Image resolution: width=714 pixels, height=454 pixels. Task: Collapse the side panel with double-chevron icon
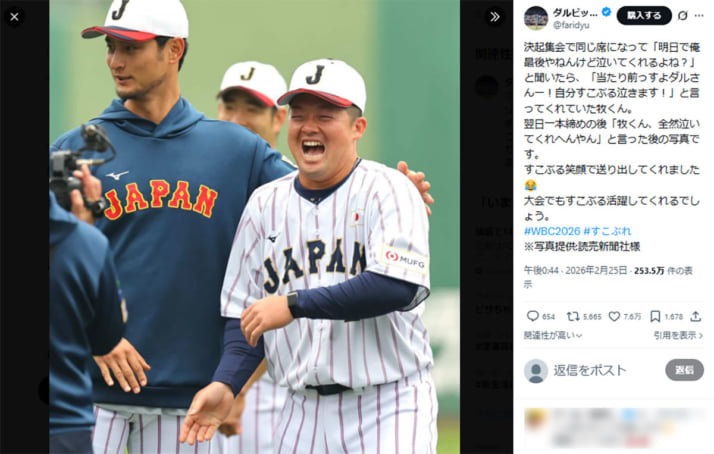click(495, 17)
